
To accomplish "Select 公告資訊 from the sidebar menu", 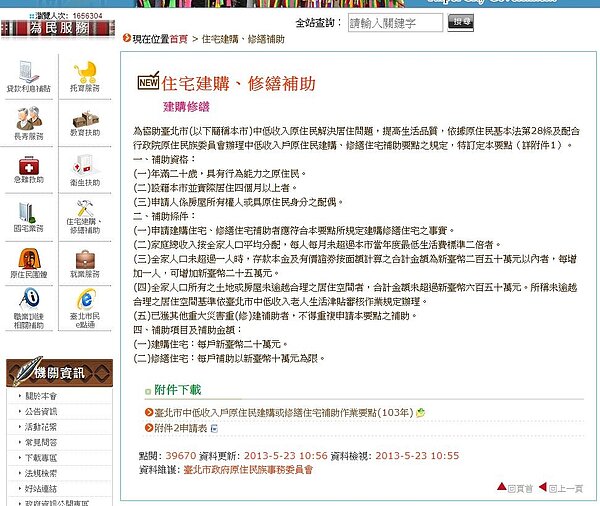I will pyautogui.click(x=42, y=411).
